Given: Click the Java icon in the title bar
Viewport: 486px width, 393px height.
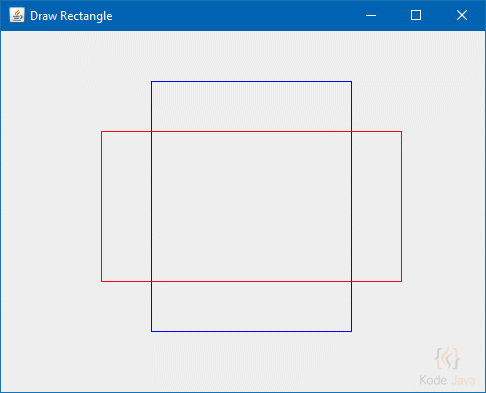Looking at the screenshot, I should click(x=17, y=15).
